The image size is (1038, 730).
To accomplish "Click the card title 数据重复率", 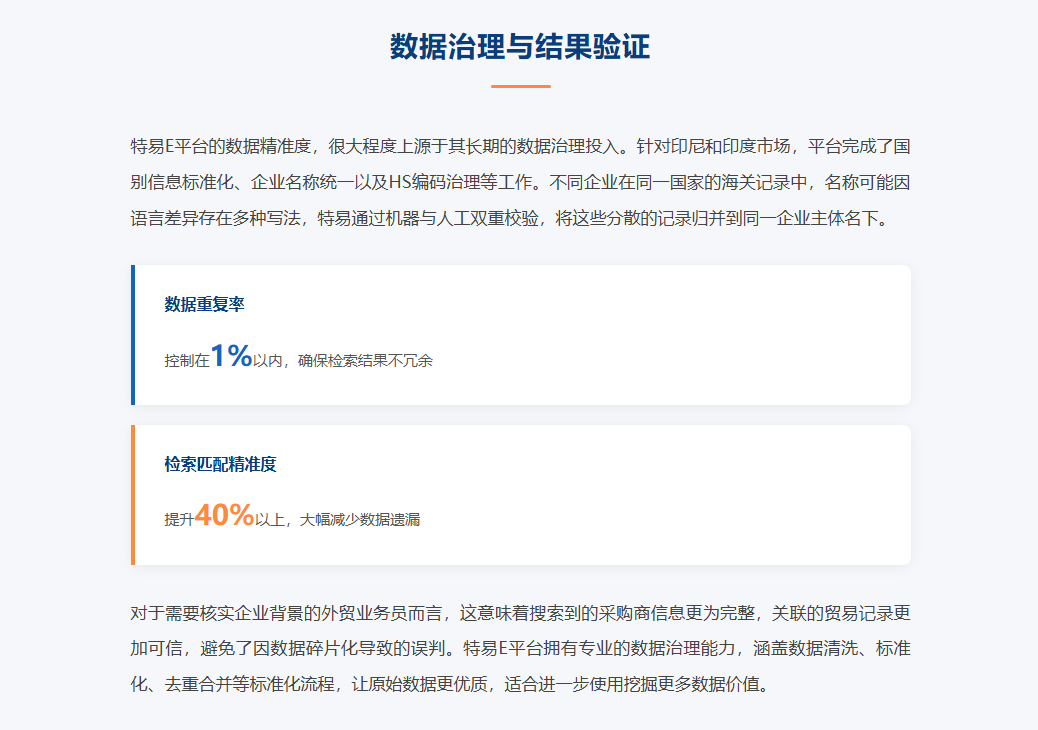I will 205,304.
